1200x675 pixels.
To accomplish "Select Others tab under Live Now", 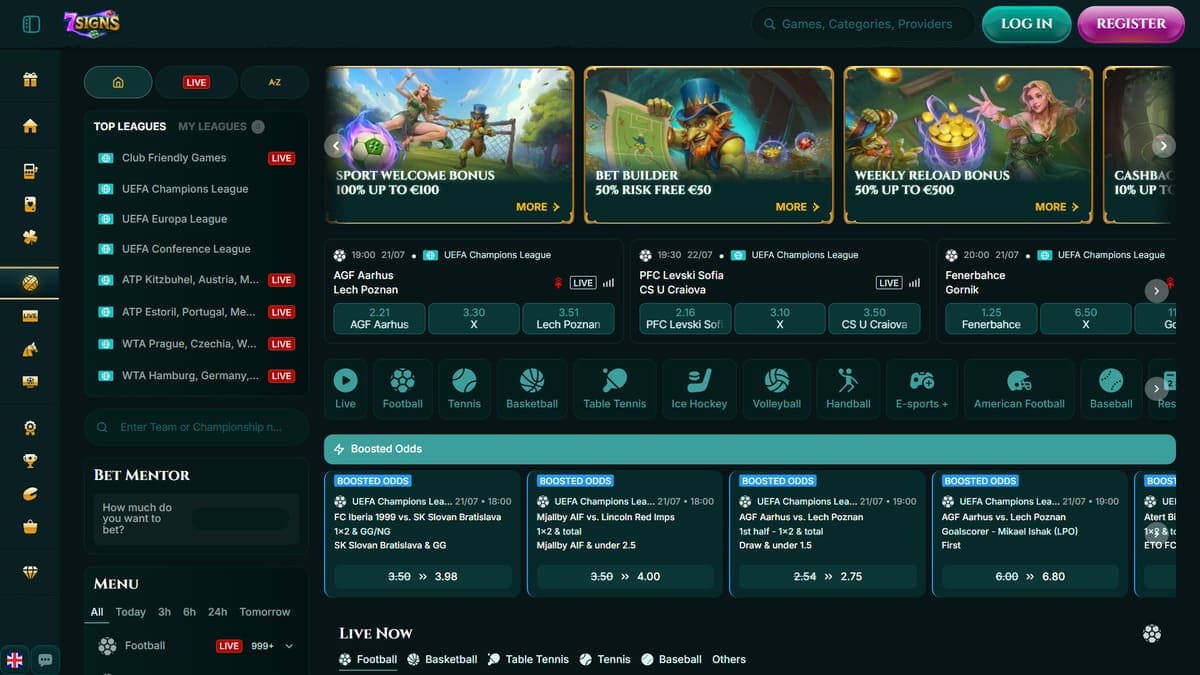I will pyautogui.click(x=729, y=659).
